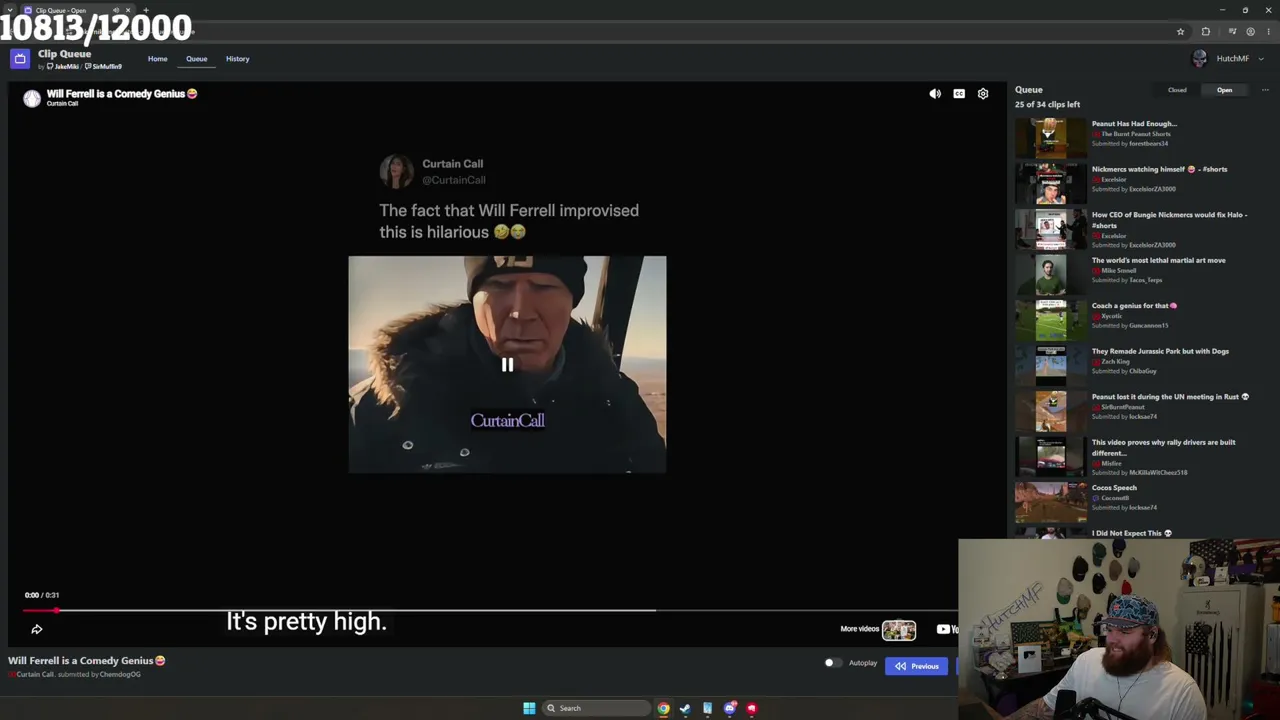The width and height of the screenshot is (1280, 720).
Task: Open Steam from the taskbar
Action: tap(685, 708)
